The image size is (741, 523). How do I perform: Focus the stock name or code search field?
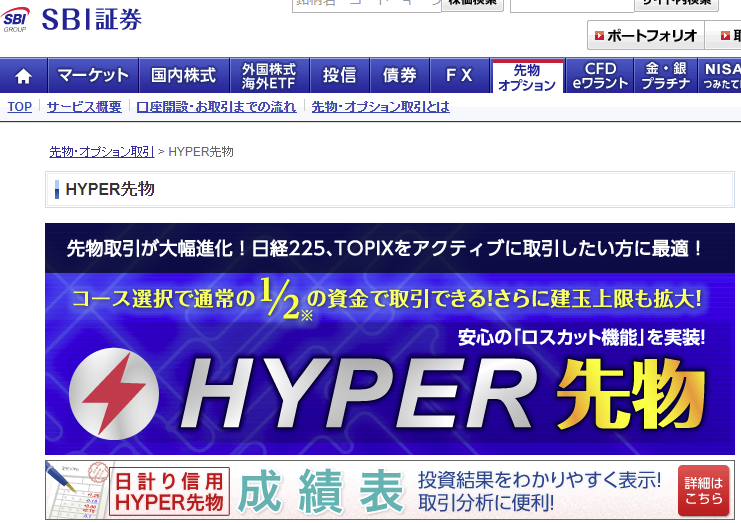367,5
